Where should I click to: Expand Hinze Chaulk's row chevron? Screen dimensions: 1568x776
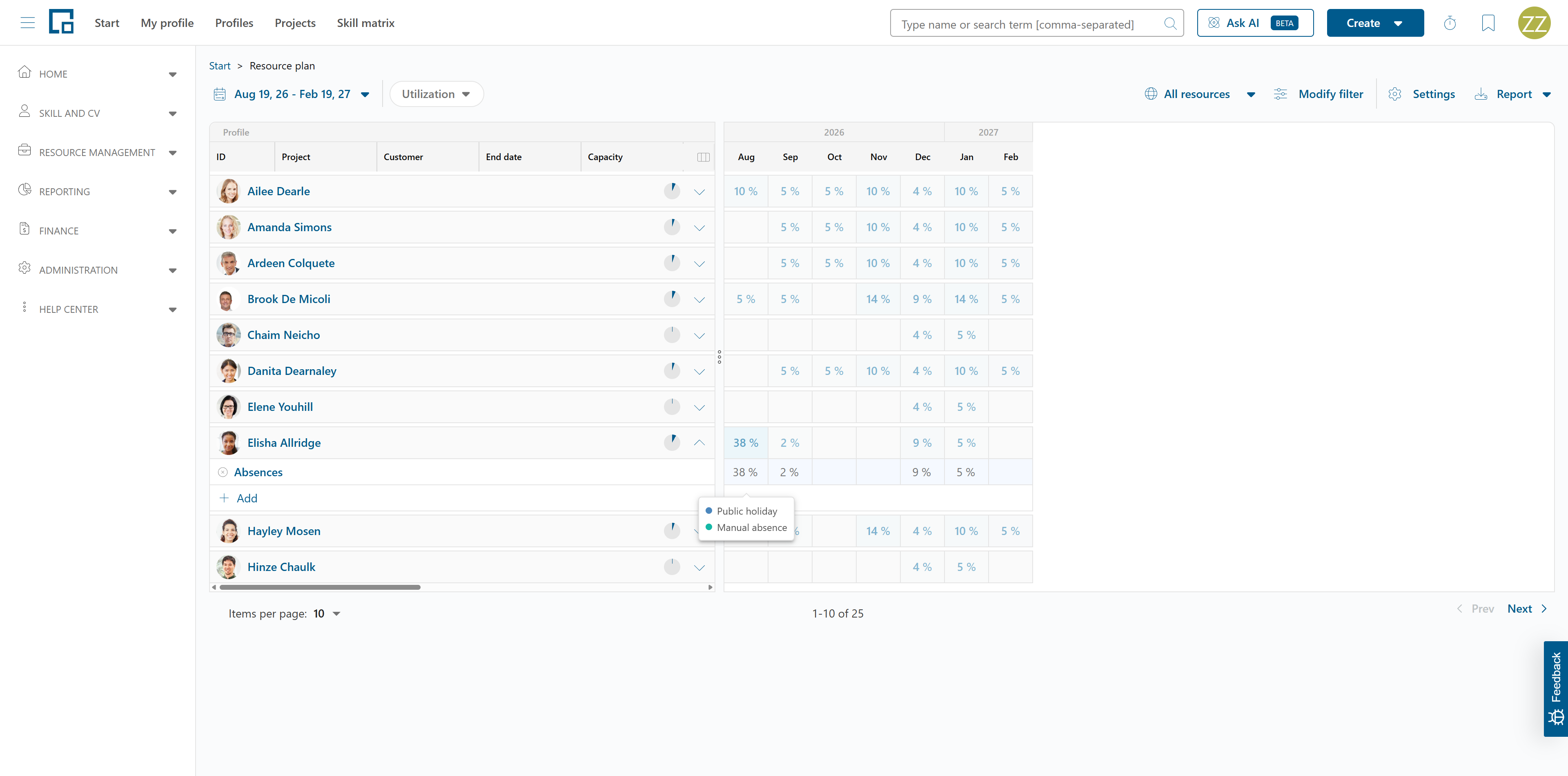pyautogui.click(x=699, y=567)
